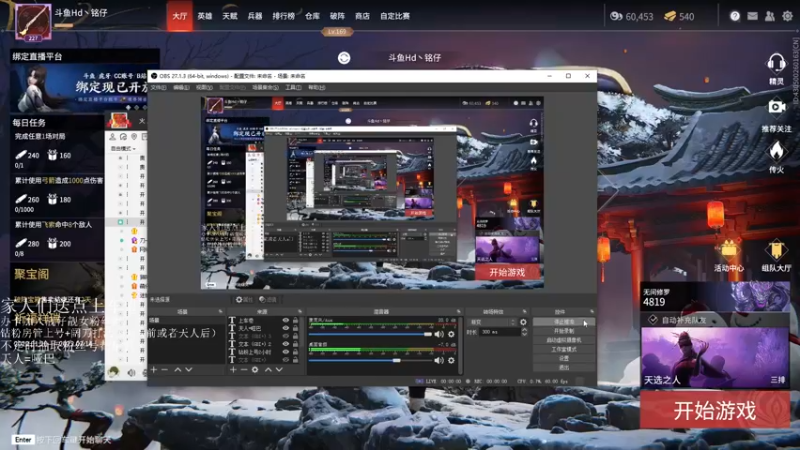The image size is (800, 450).
Task: Click transition duration stepper arrows
Action: (524, 332)
